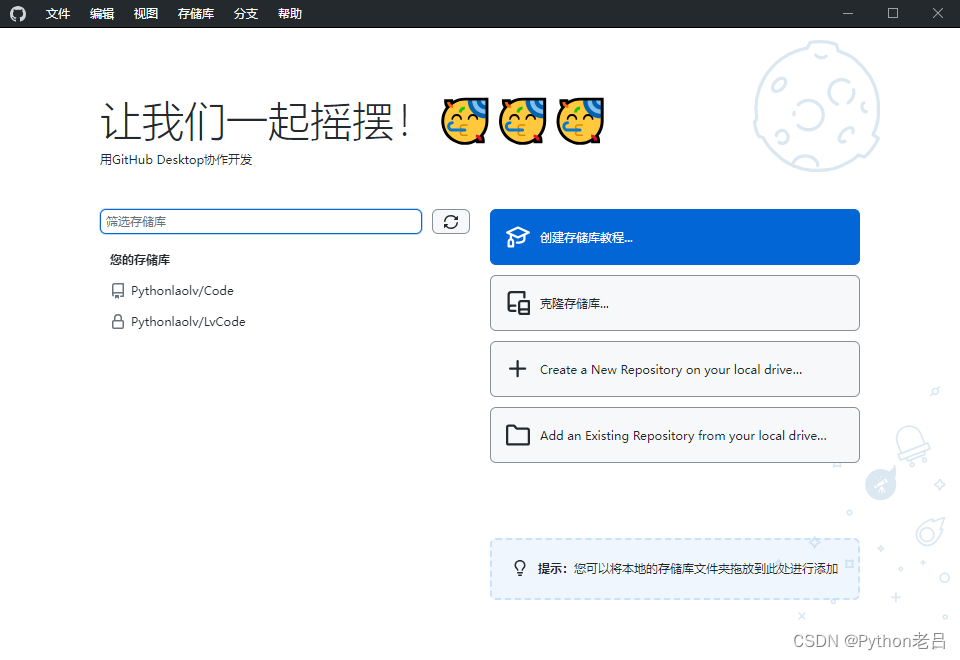Click the lightbulb icon in the tip box
The width and height of the screenshot is (960, 660).
518,567
